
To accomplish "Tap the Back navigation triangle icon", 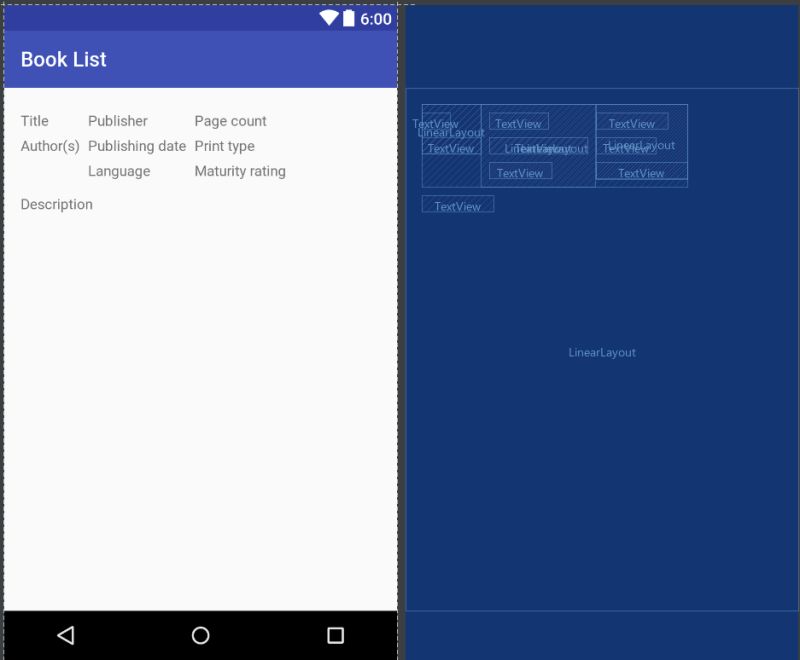I will click(x=64, y=633).
